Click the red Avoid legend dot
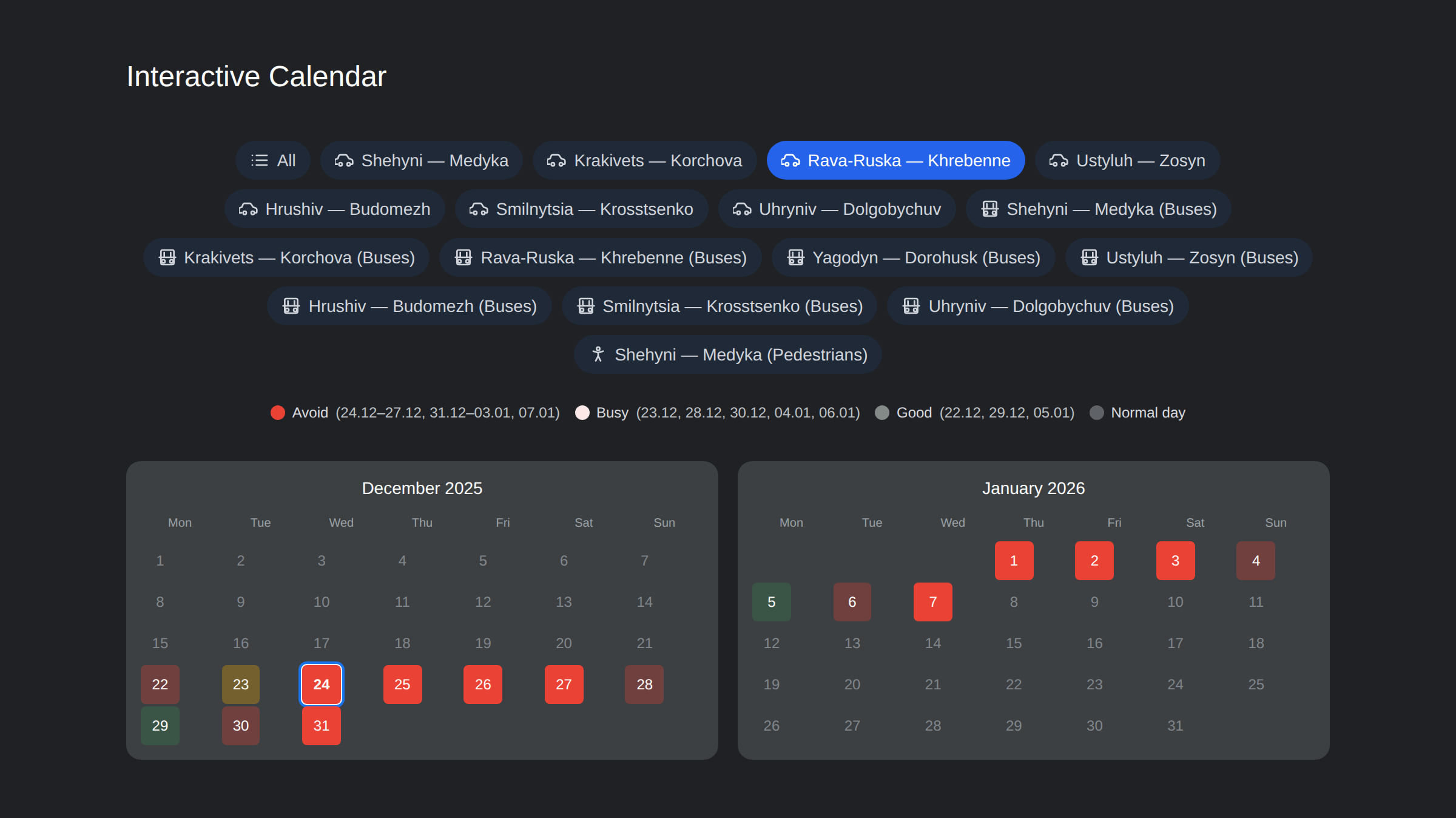This screenshot has height=818, width=1456. pyautogui.click(x=278, y=413)
